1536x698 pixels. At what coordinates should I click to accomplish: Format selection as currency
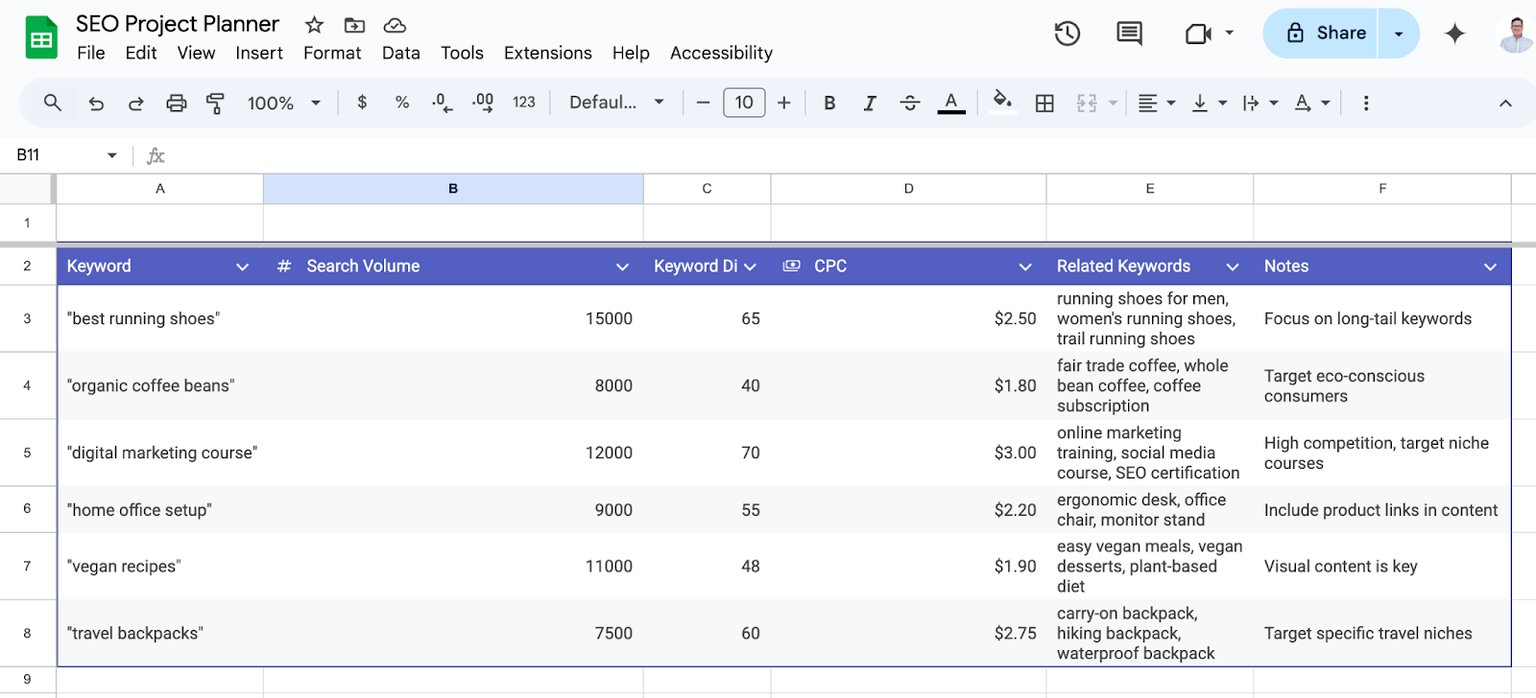pyautogui.click(x=362, y=102)
